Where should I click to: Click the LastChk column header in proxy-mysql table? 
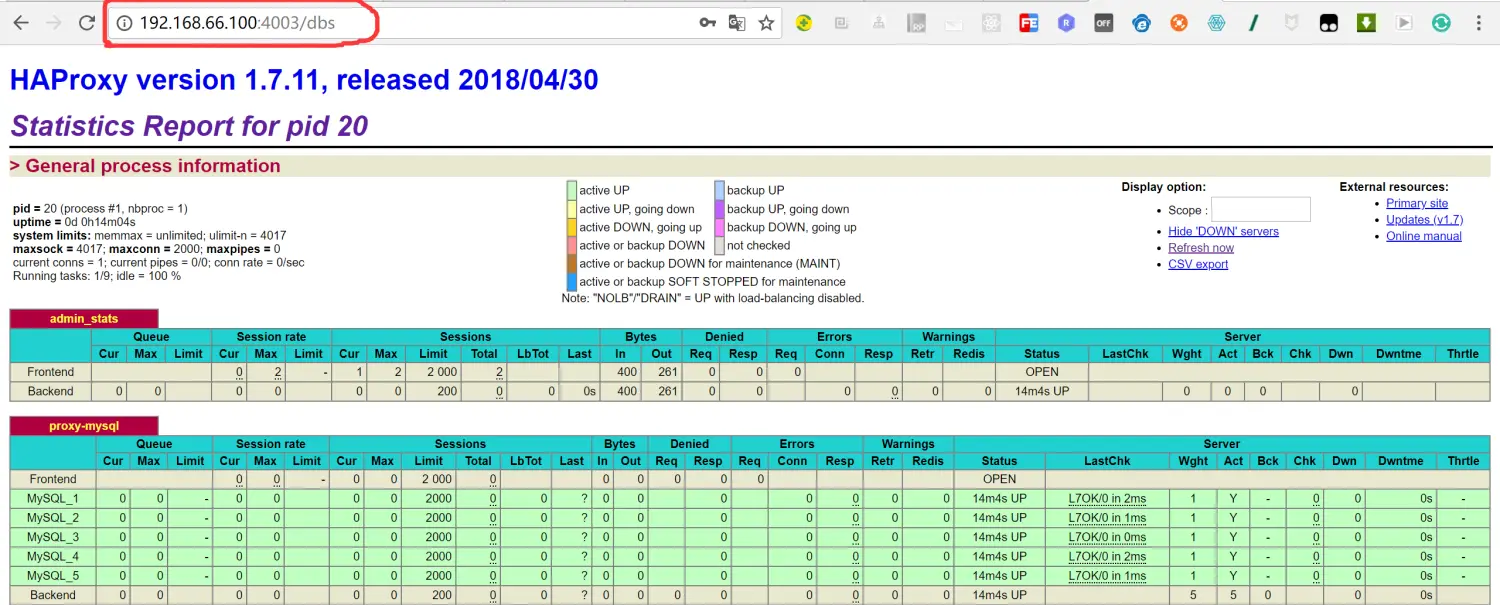tap(1107, 461)
